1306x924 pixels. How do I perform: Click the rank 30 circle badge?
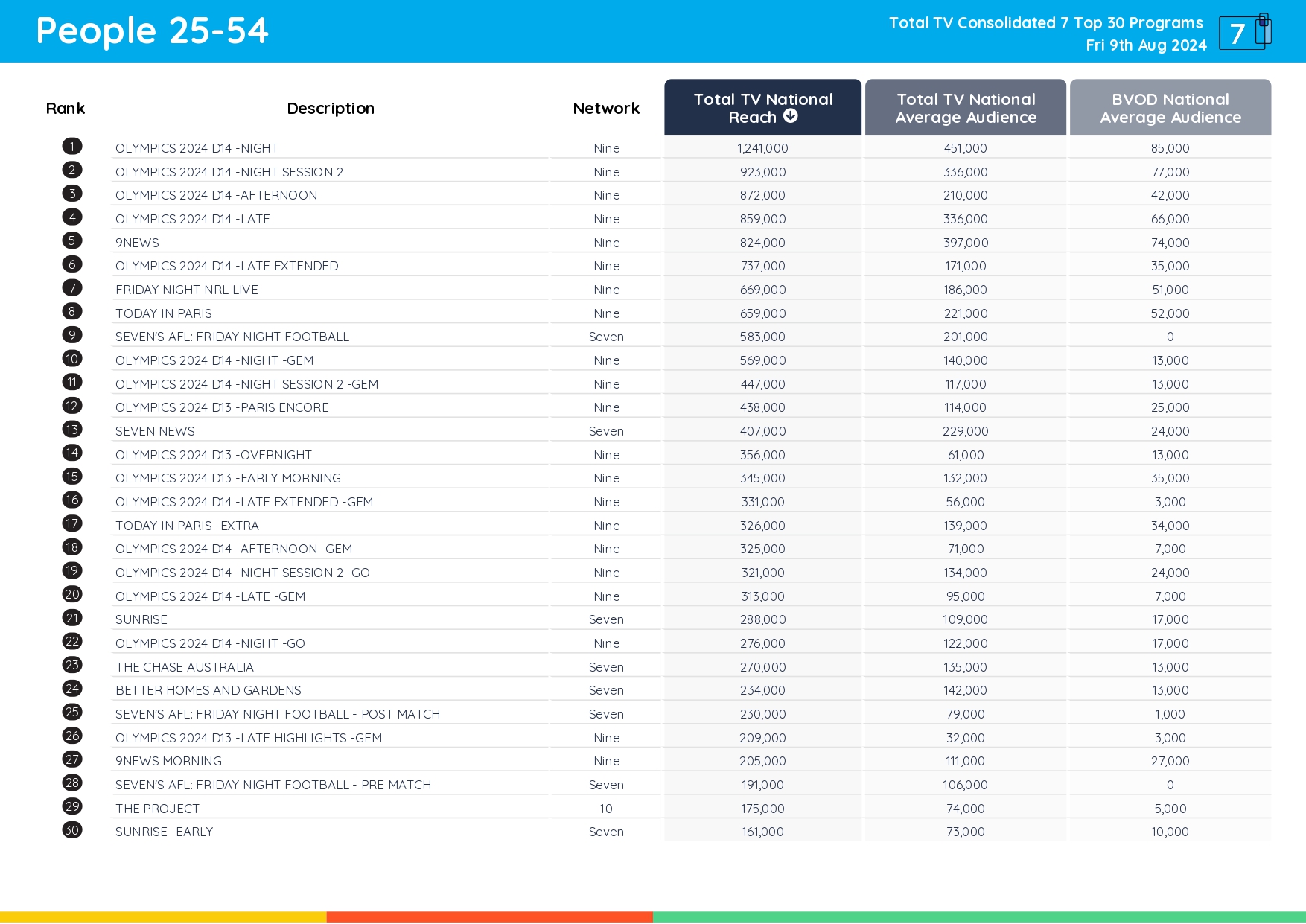(71, 832)
